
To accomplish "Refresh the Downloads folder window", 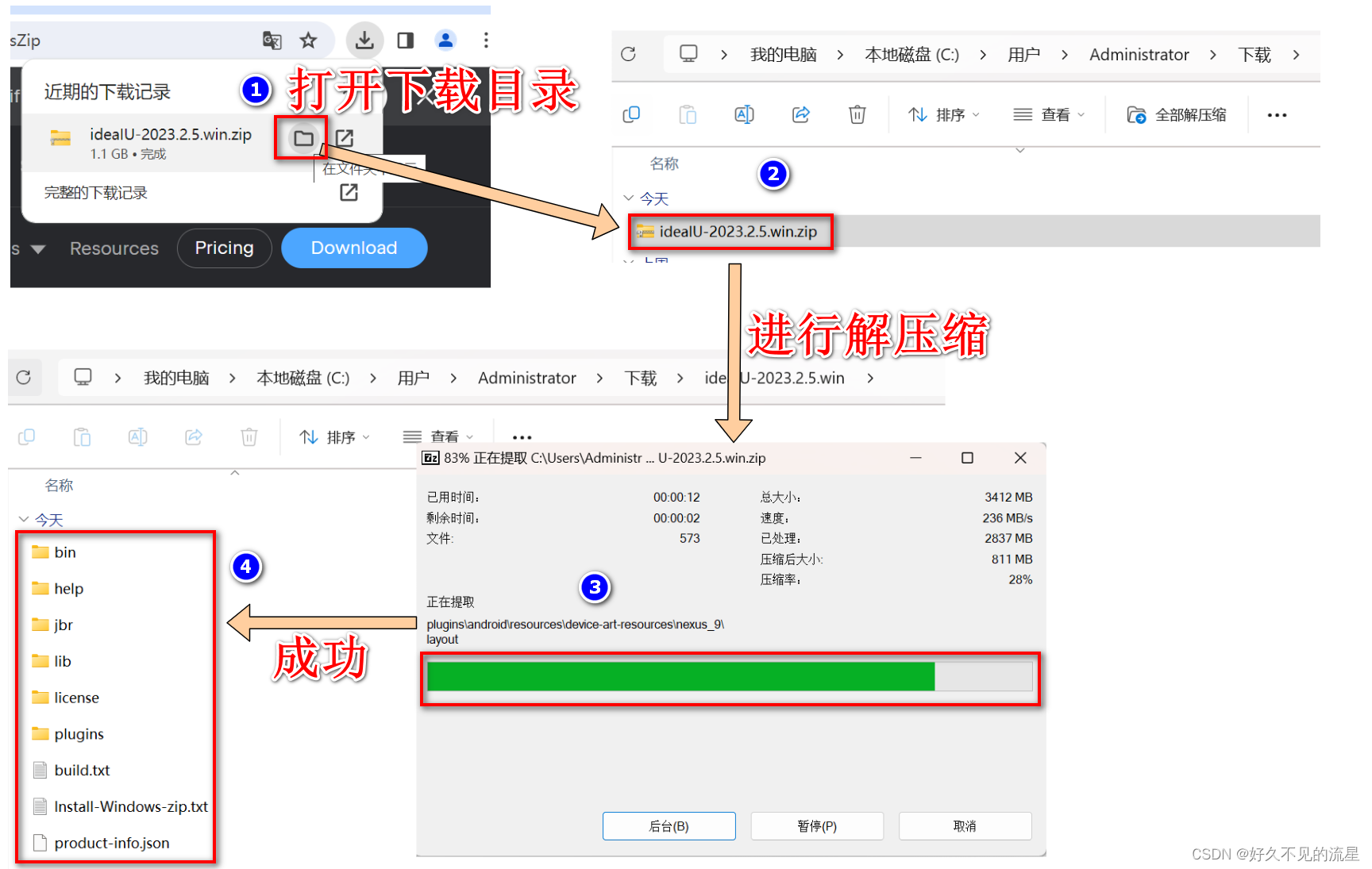I will coord(628,54).
